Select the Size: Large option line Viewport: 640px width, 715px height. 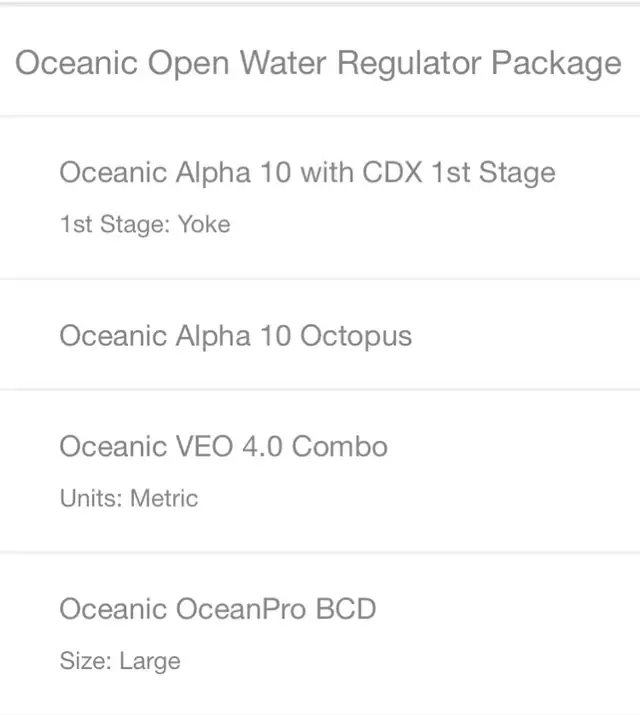tap(120, 661)
